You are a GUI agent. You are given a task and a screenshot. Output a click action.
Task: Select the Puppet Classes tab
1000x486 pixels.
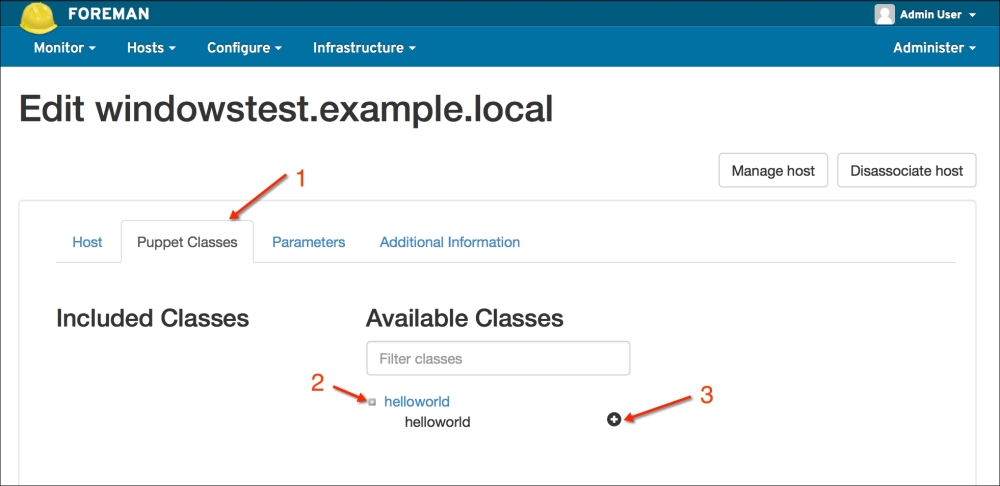pyautogui.click(x=187, y=242)
